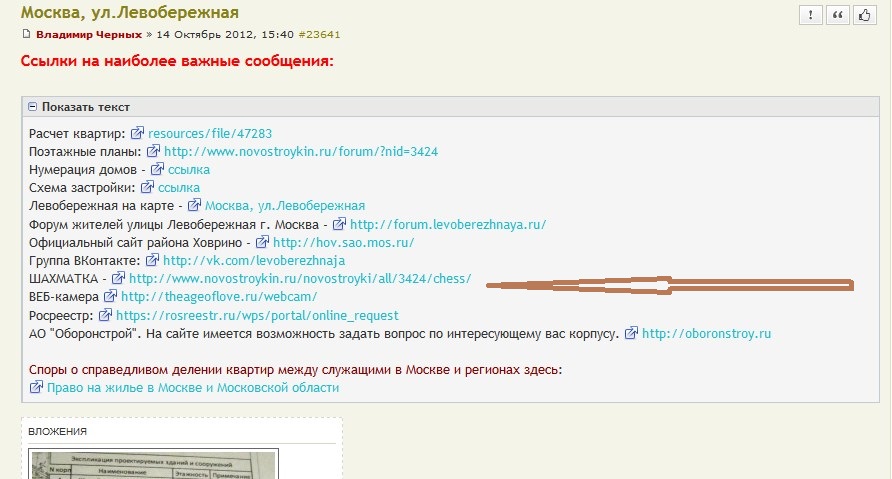This screenshot has height=479, width=892.
Task: Open forum.levoberezhnaya.ru residents forum link
Action: point(448,224)
